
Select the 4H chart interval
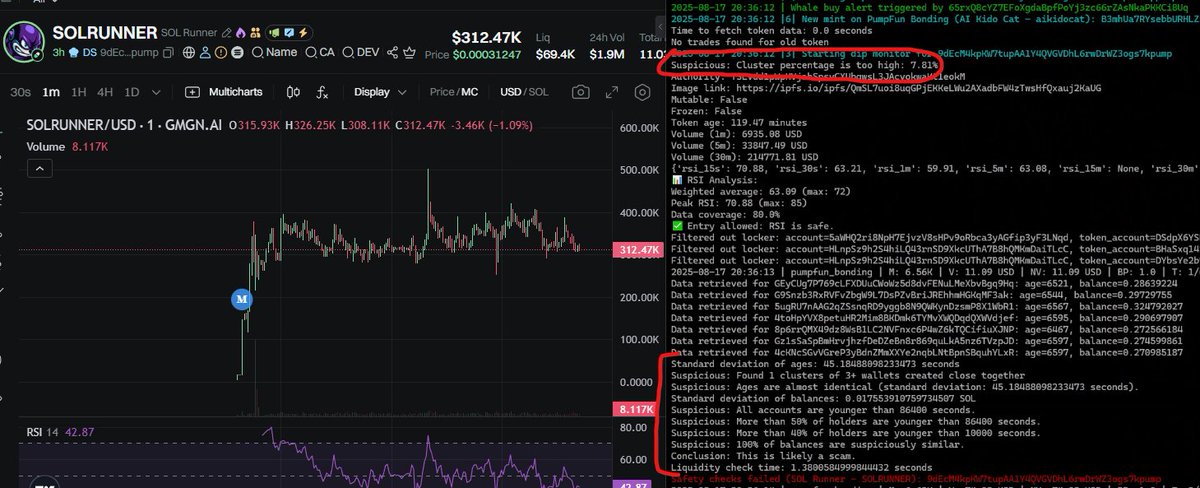tap(105, 92)
